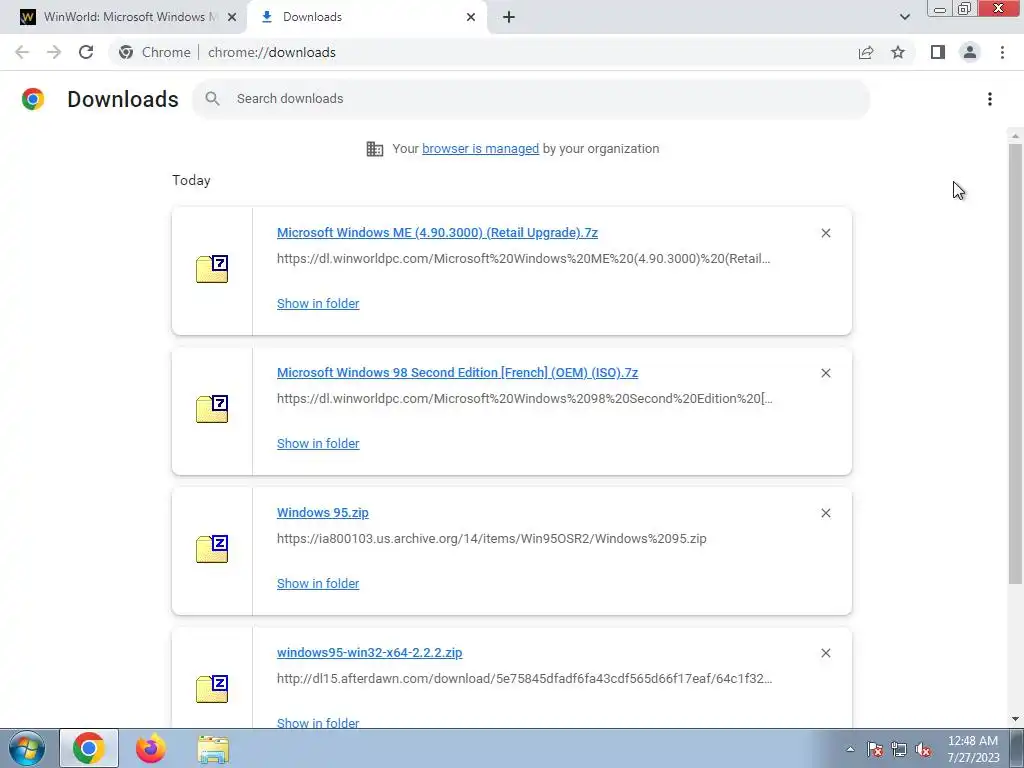Show Windows ME download in folder
The image size is (1024, 768).
318,304
